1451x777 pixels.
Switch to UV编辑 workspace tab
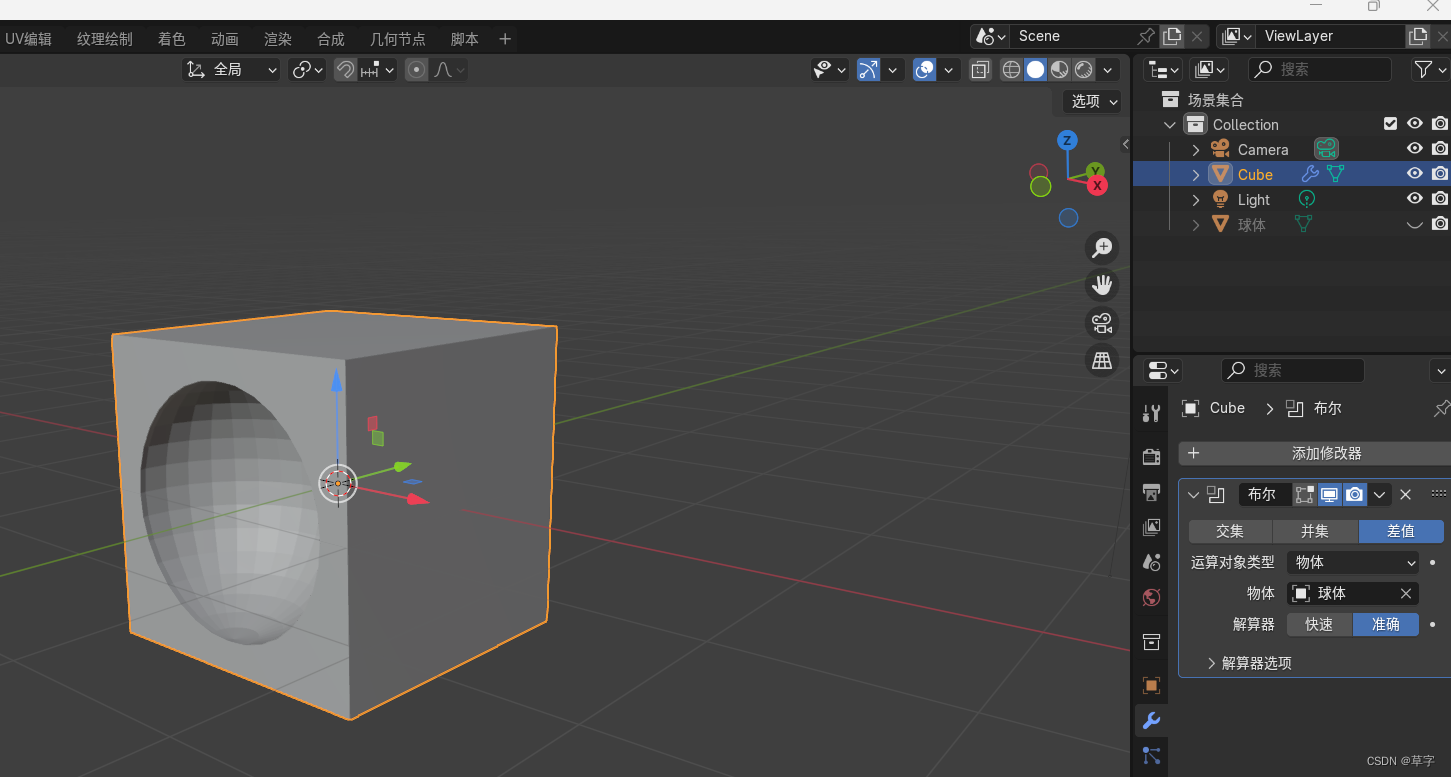(x=28, y=39)
